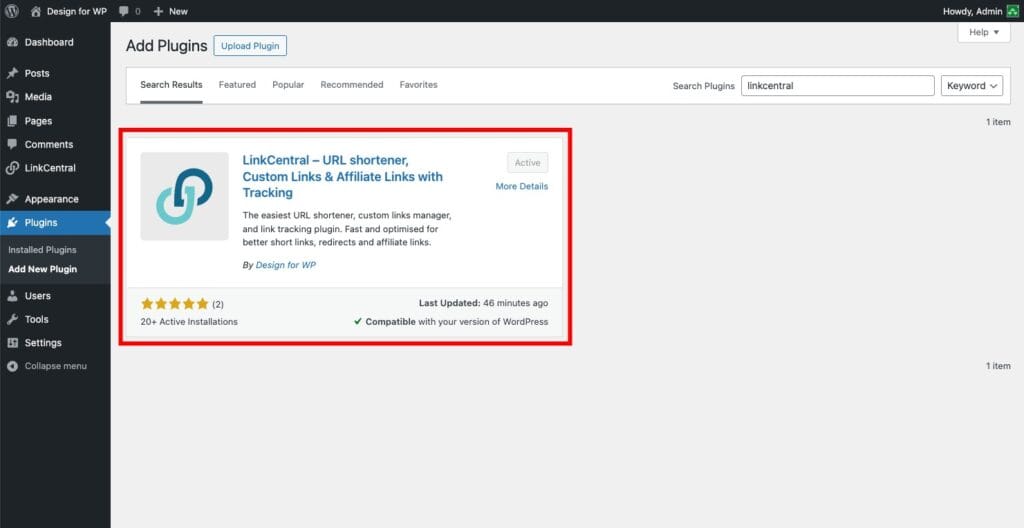
Task: Click the five-star rating on LinkCentral card
Action: click(x=174, y=304)
